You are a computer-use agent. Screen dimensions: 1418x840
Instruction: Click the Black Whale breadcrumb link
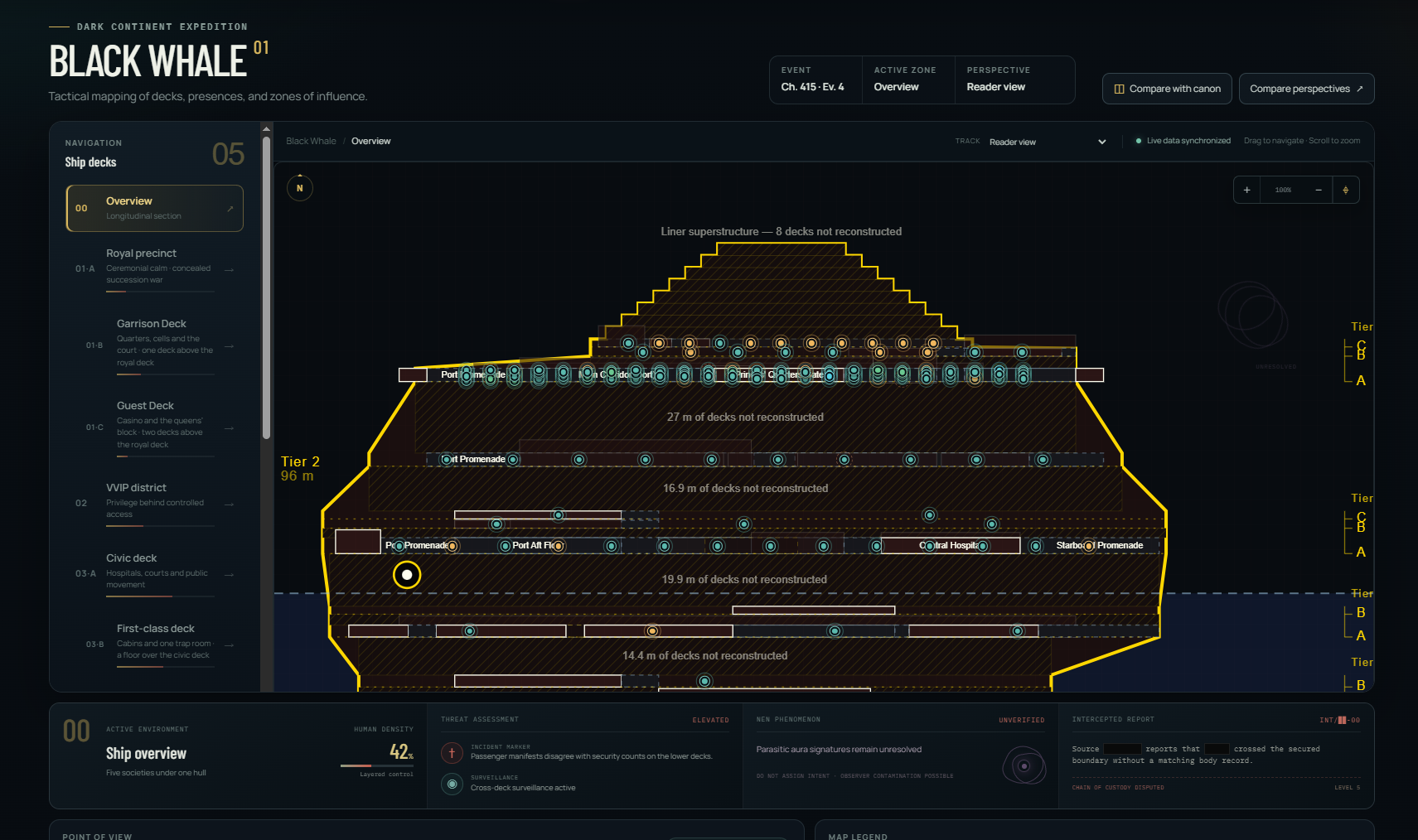pos(311,141)
